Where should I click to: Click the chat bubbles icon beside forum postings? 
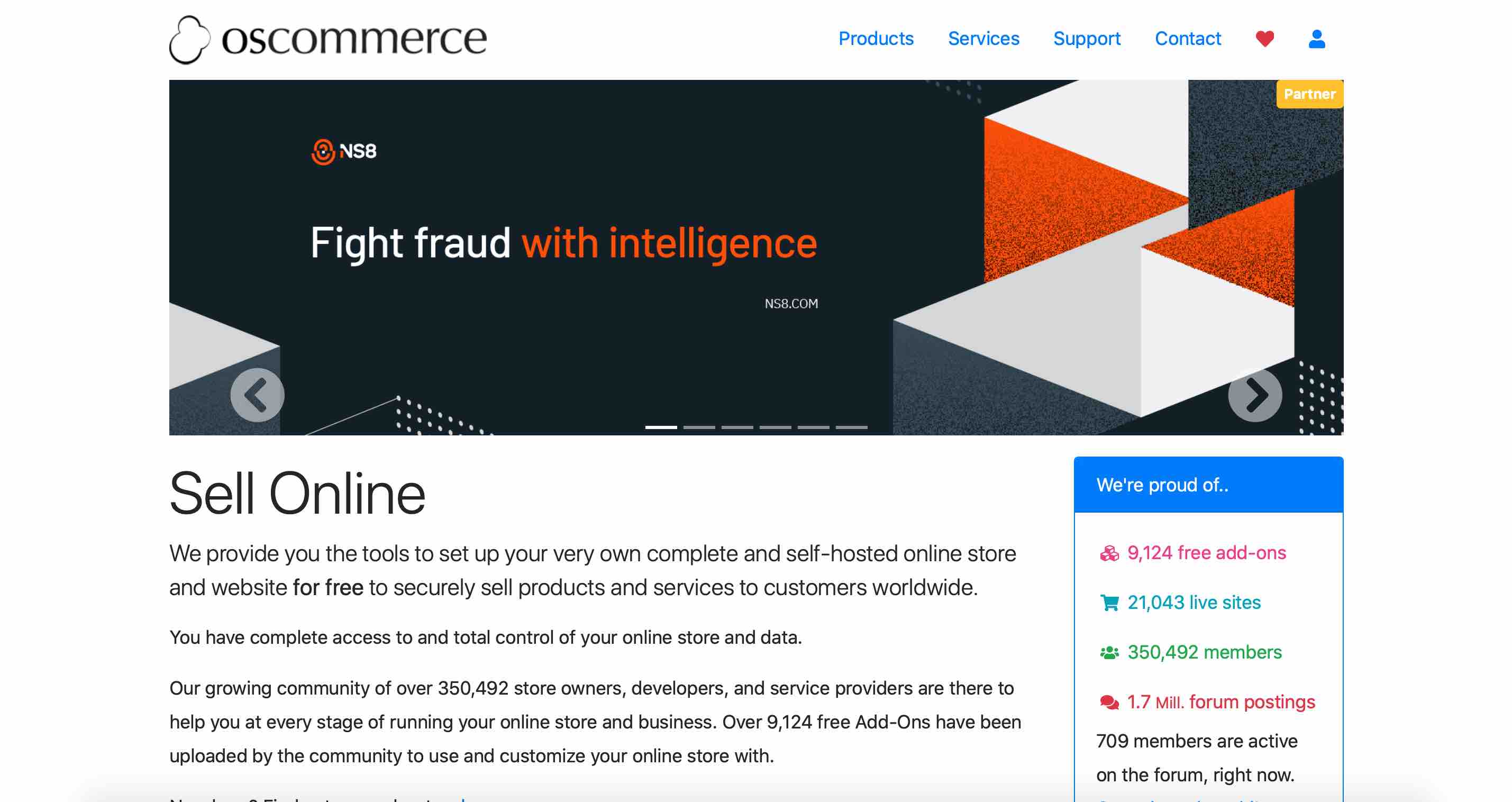[1109, 702]
